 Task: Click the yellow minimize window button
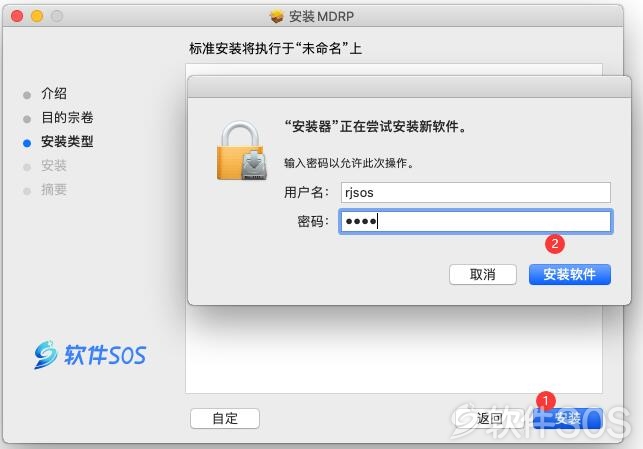[37, 16]
